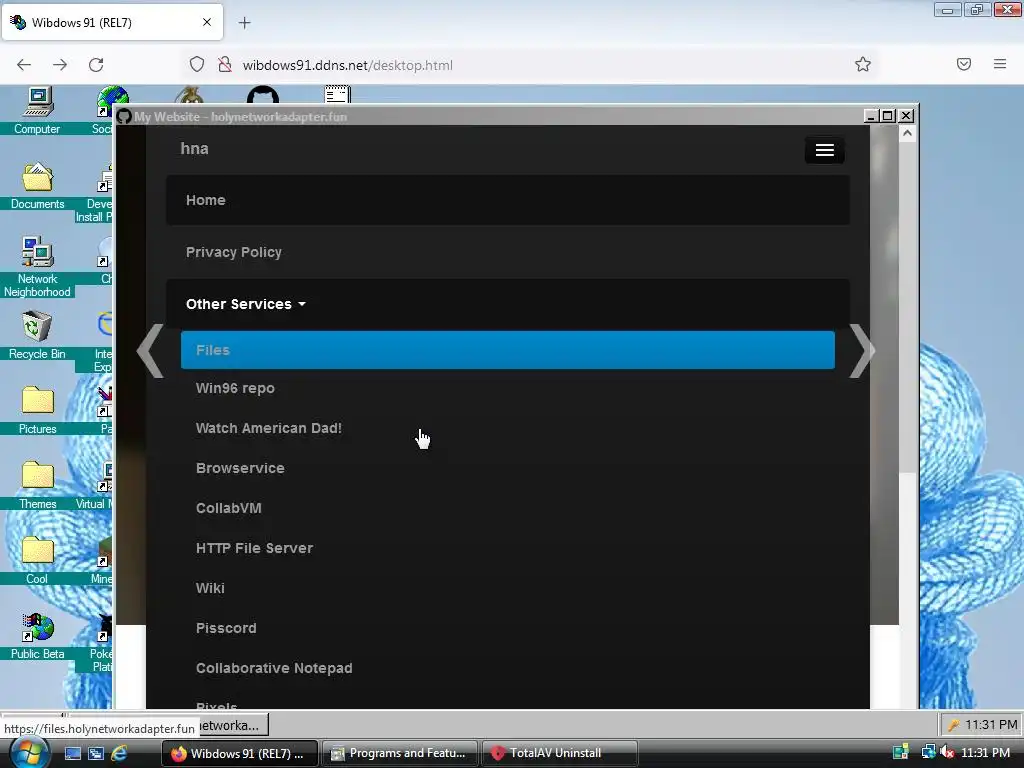Image resolution: width=1024 pixels, height=768 pixels.
Task: Switch to Wibdows 91 (REL7) taskbar button
Action: pyautogui.click(x=239, y=753)
